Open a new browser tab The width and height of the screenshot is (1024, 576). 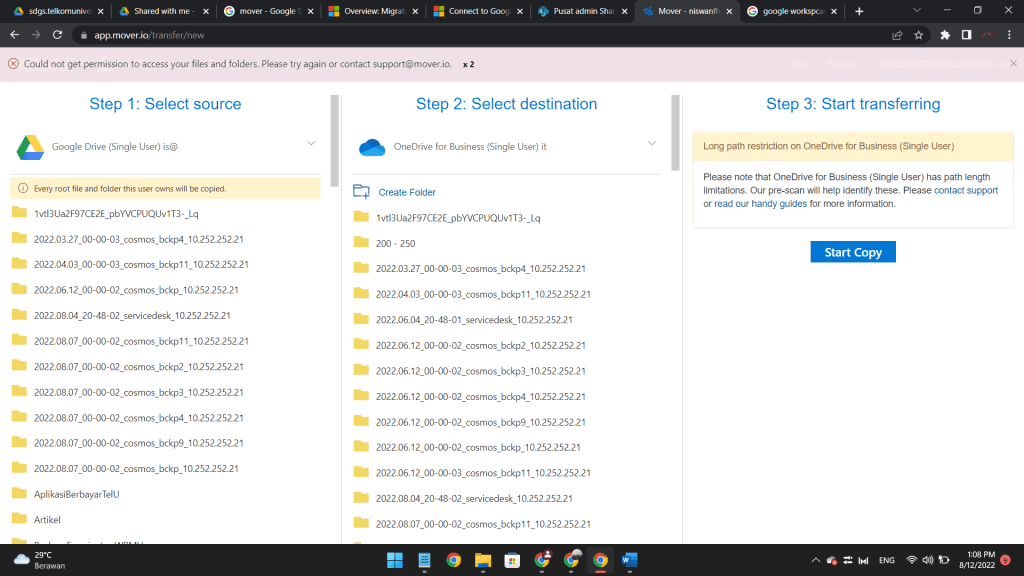pyautogui.click(x=859, y=11)
